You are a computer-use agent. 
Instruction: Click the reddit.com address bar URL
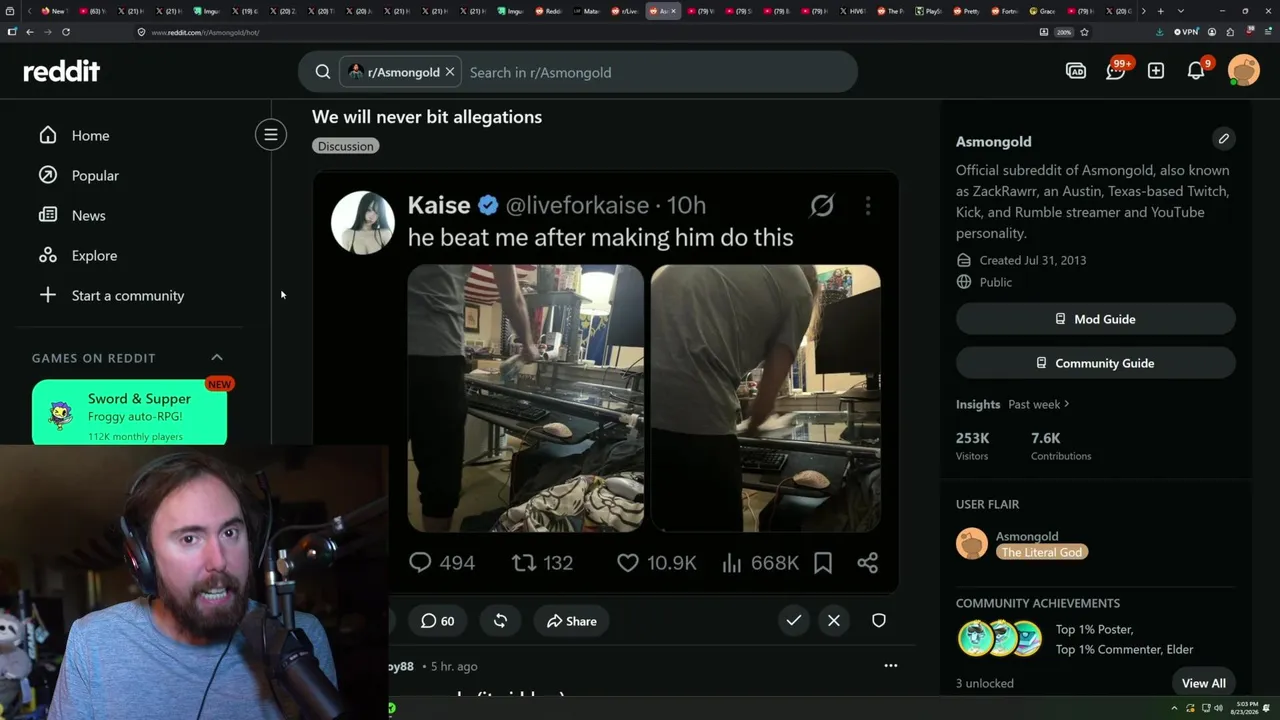[205, 32]
